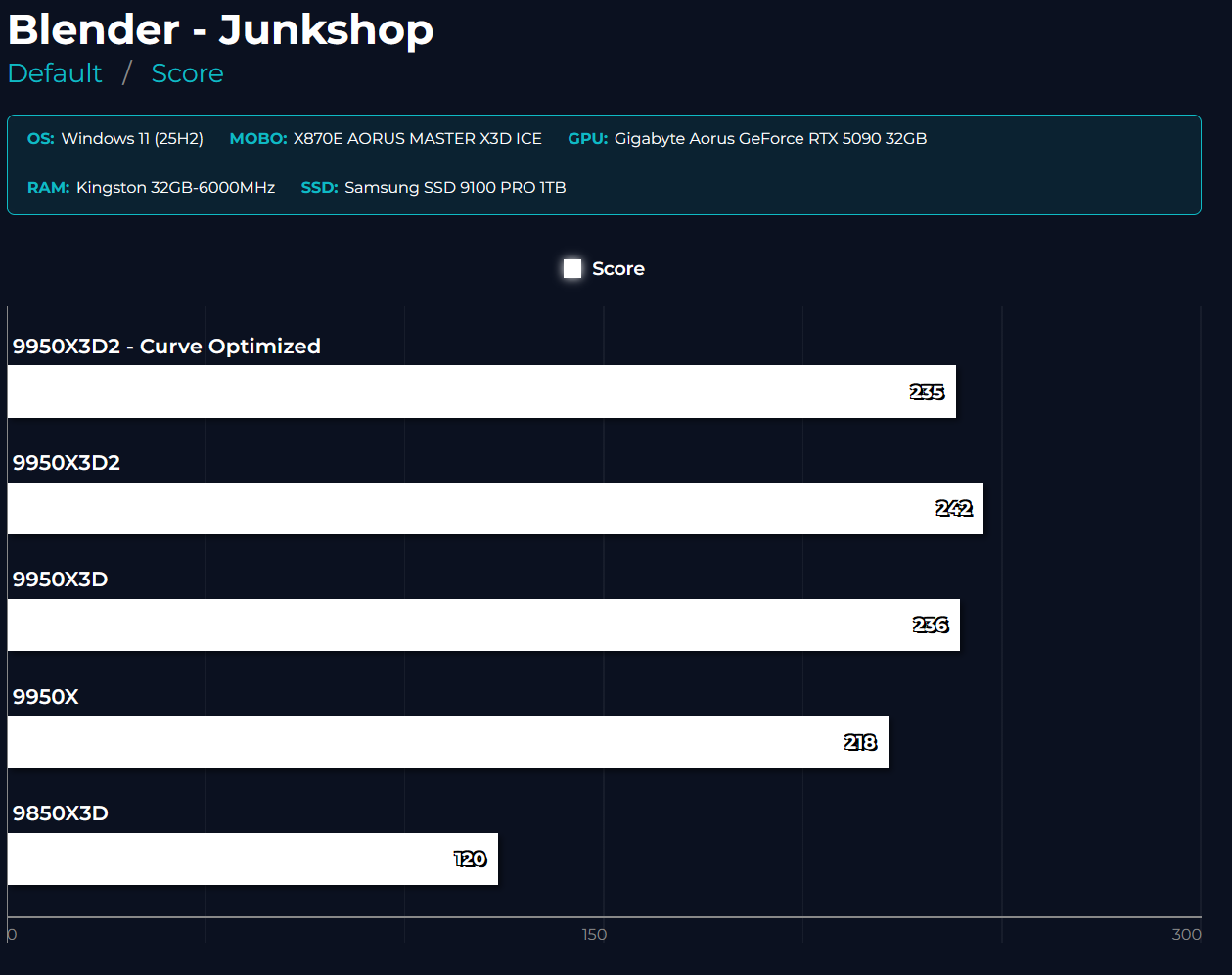Click the MOBO spec X870E AORUS MASTER
The width and height of the screenshot is (1232, 975).
417,139
